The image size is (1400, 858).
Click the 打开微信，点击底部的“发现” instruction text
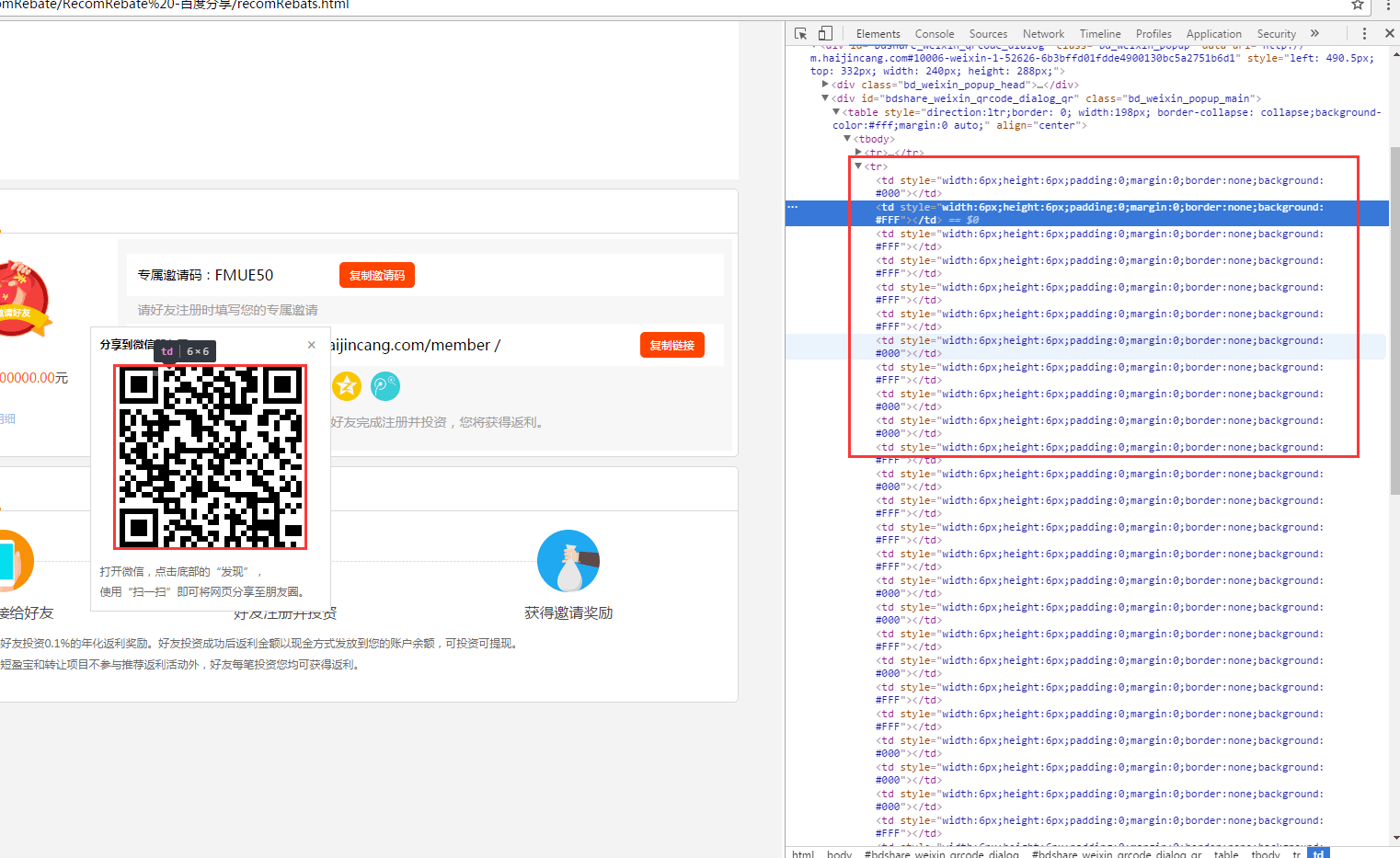[181, 571]
